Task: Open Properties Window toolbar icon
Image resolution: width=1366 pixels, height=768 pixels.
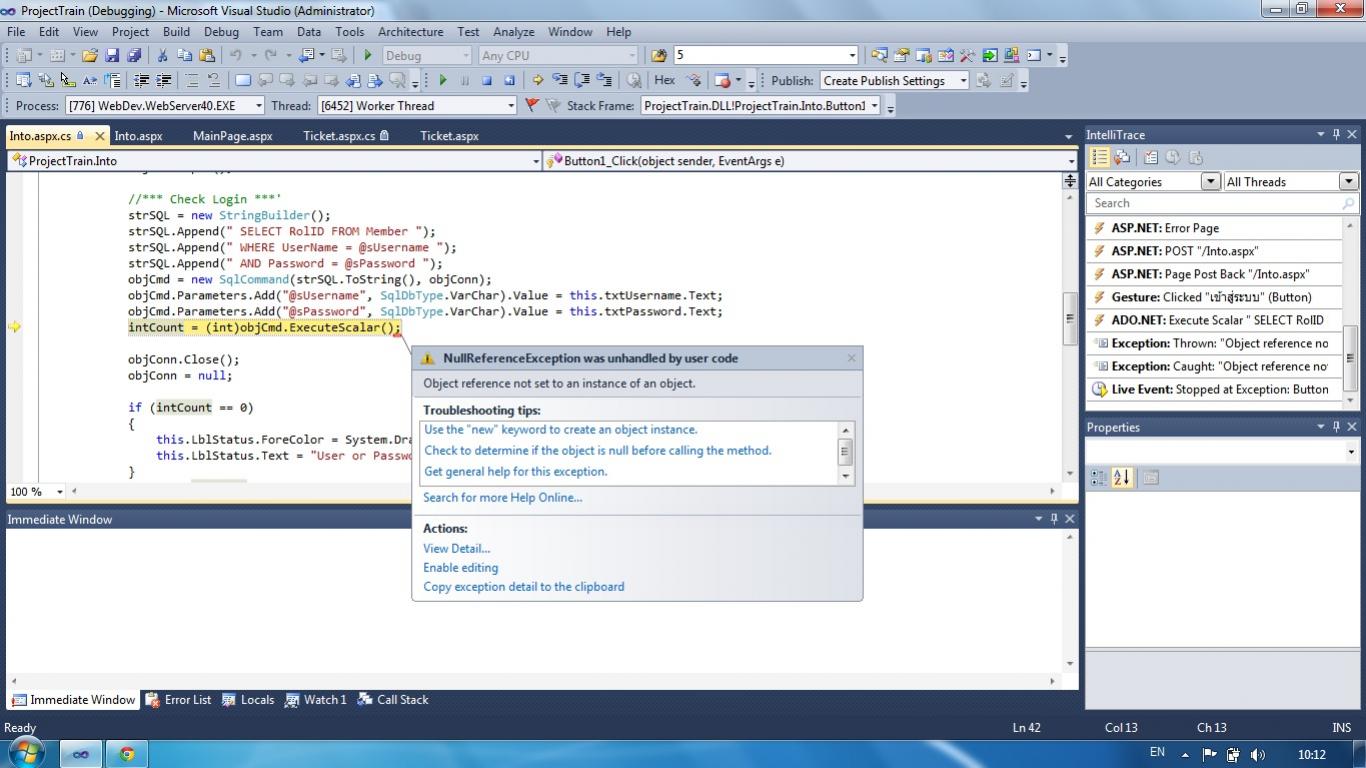Action: pyautogui.click(x=901, y=56)
